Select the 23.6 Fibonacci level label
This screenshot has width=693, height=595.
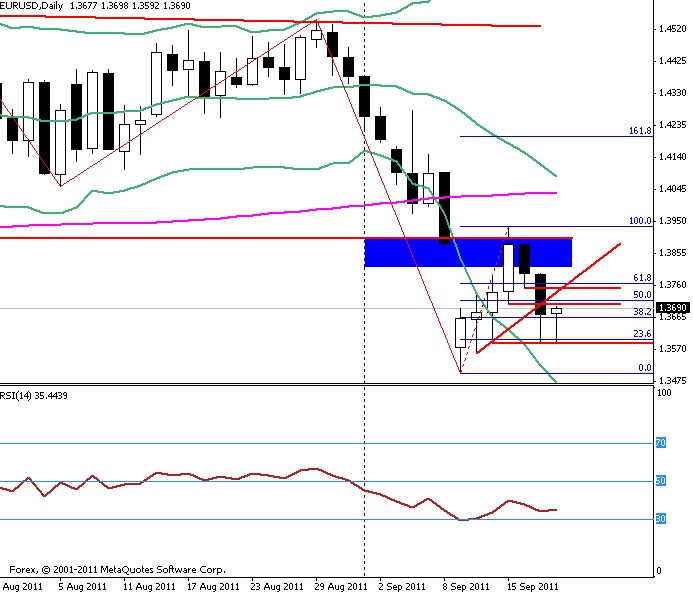click(x=642, y=333)
